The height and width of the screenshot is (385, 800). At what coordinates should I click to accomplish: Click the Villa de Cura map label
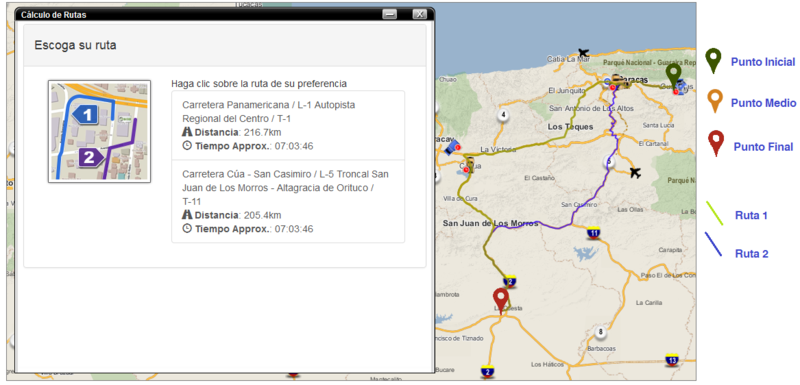click(x=460, y=198)
